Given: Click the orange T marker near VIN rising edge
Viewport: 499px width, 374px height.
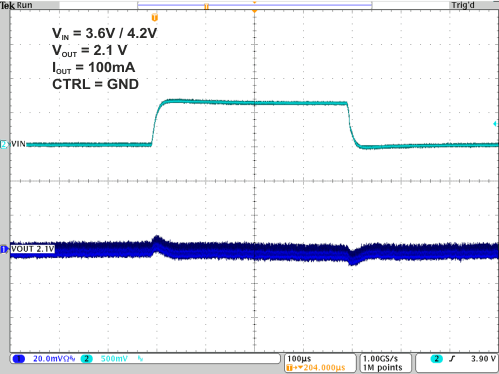Looking at the screenshot, I should pos(155,18).
